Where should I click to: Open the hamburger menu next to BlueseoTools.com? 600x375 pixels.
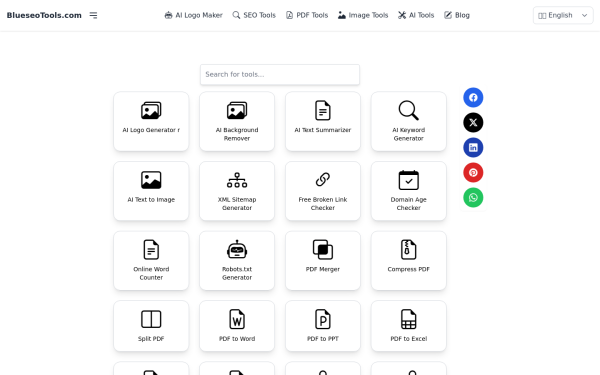[x=93, y=15]
